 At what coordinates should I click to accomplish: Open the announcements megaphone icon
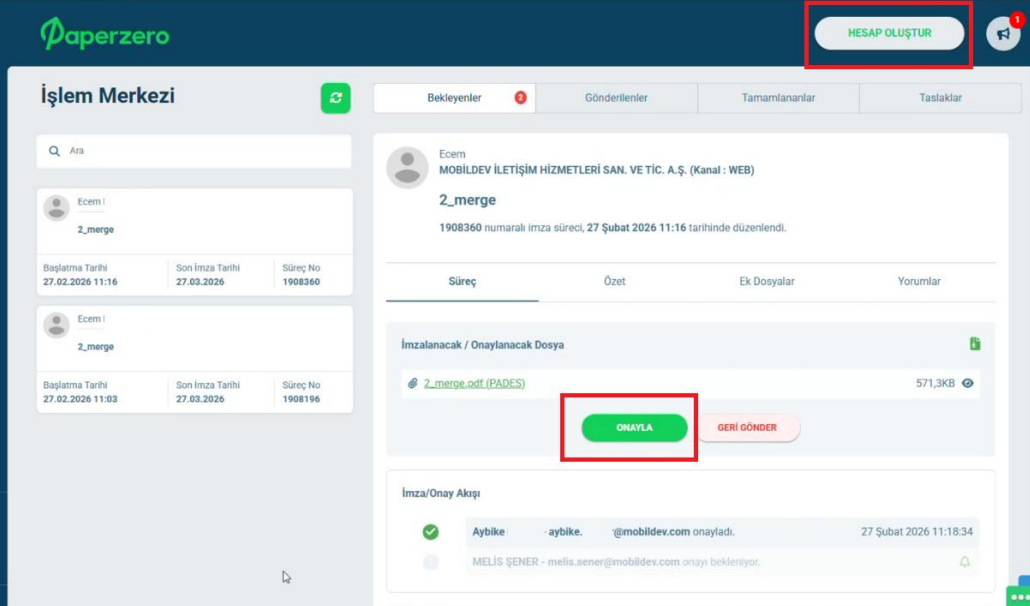click(1002, 34)
